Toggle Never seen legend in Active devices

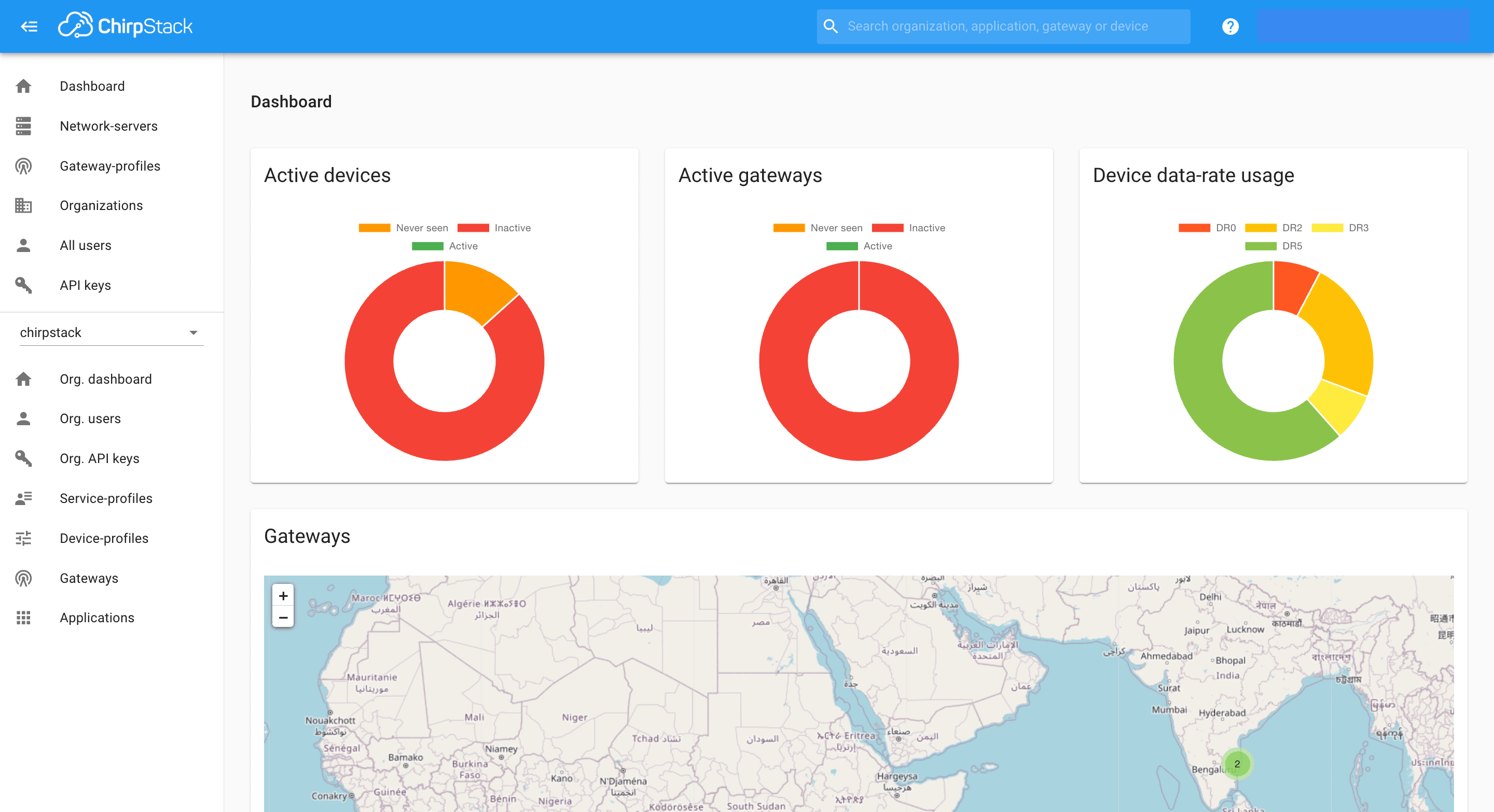coord(404,228)
